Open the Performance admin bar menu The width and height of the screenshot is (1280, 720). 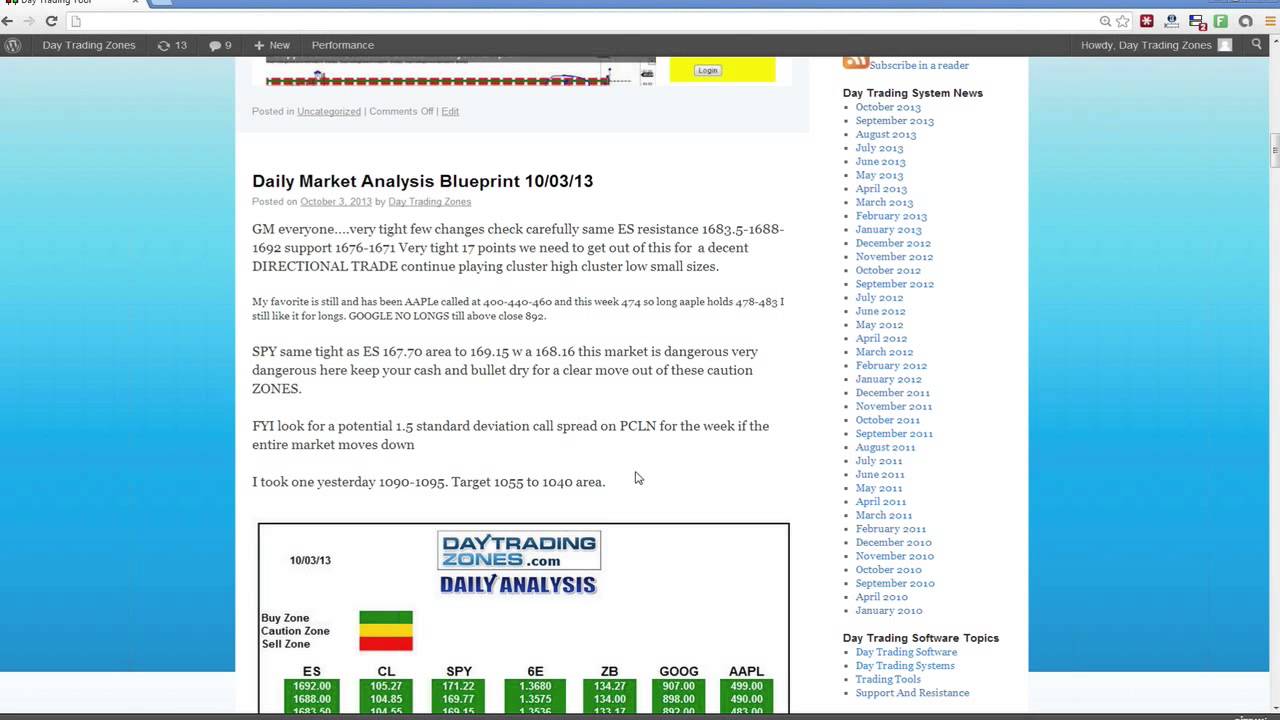point(342,45)
